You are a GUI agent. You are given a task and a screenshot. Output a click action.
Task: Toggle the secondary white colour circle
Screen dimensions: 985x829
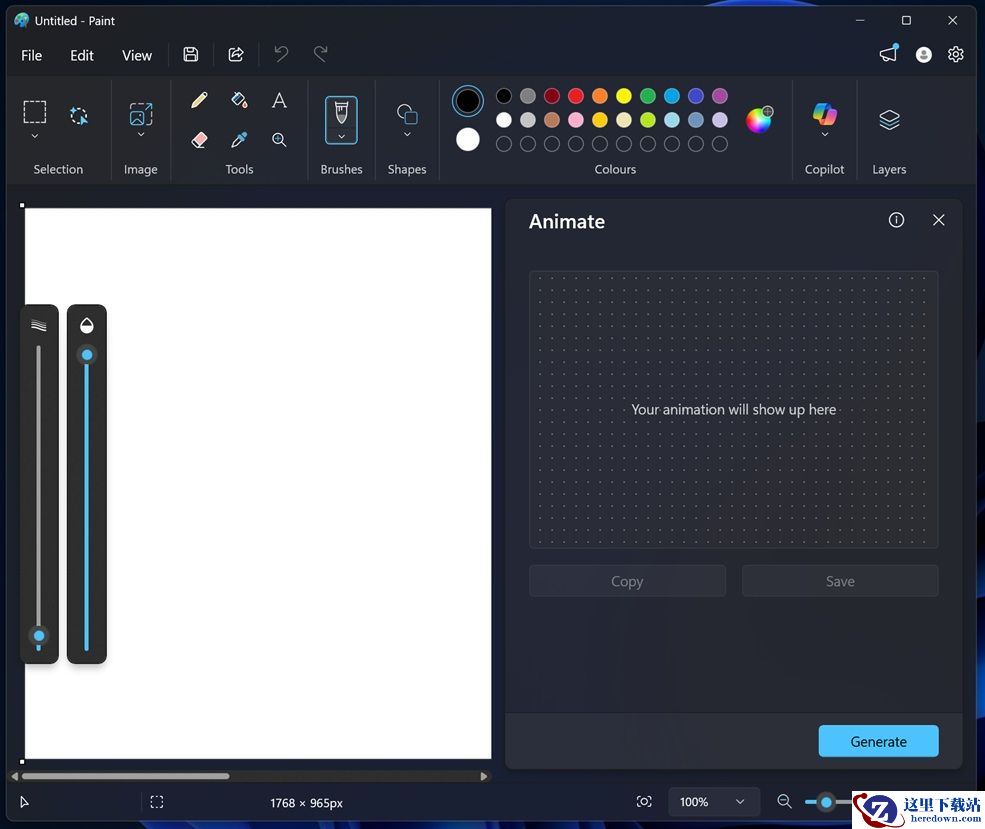click(x=468, y=140)
